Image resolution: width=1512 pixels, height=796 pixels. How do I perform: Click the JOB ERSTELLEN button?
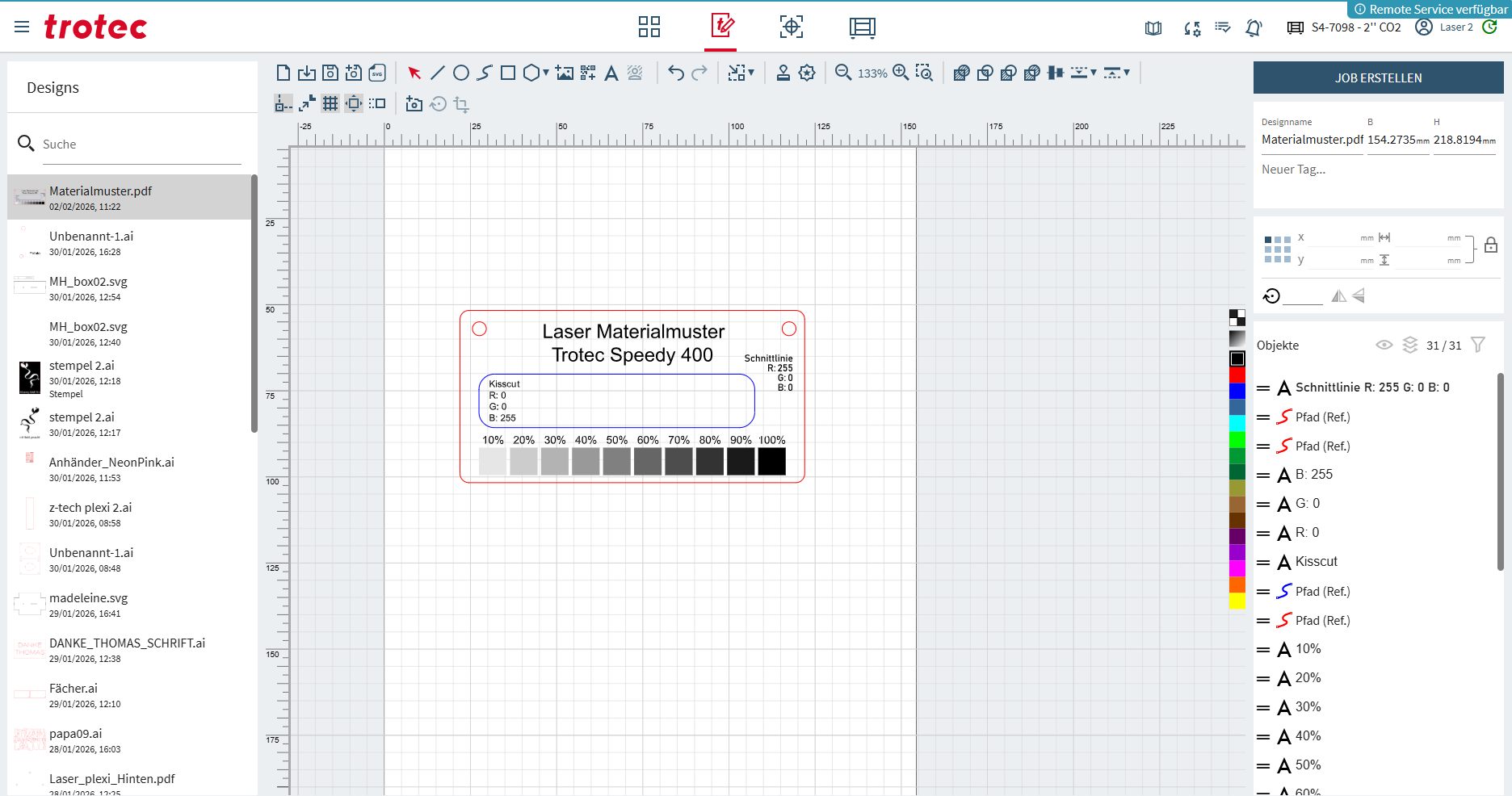1378,78
